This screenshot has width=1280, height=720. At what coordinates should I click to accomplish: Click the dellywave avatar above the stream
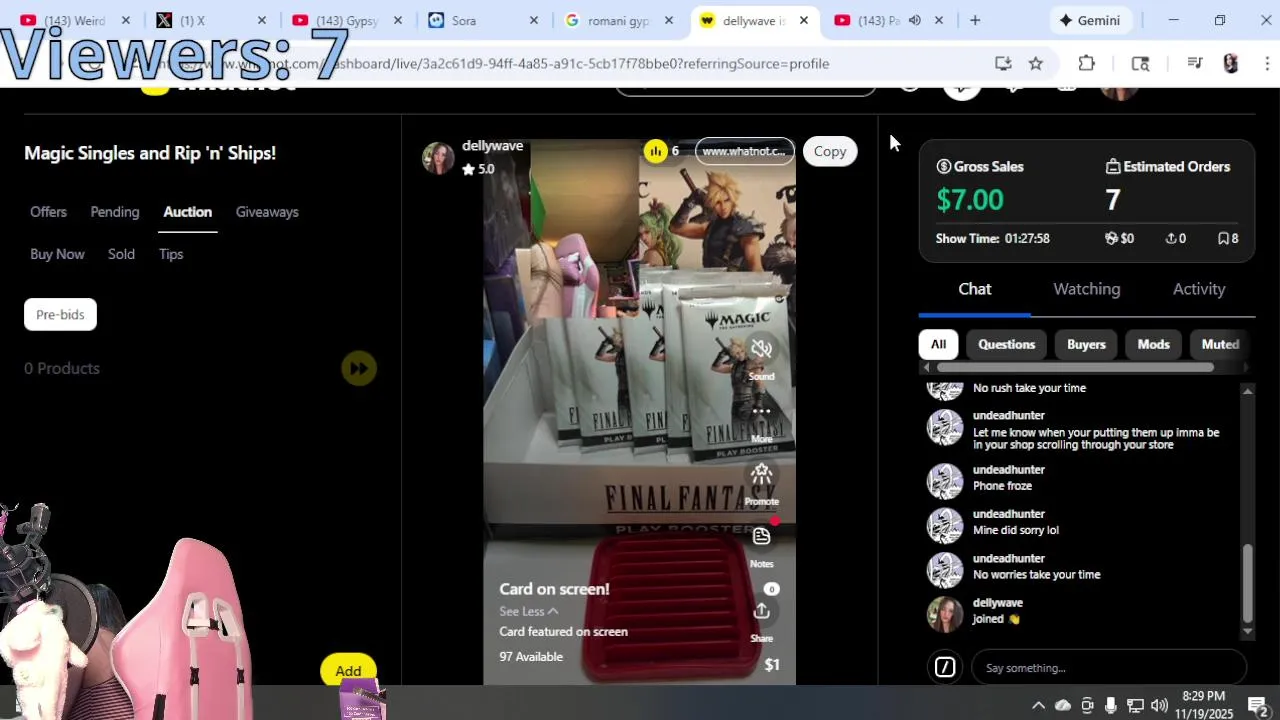click(x=437, y=157)
